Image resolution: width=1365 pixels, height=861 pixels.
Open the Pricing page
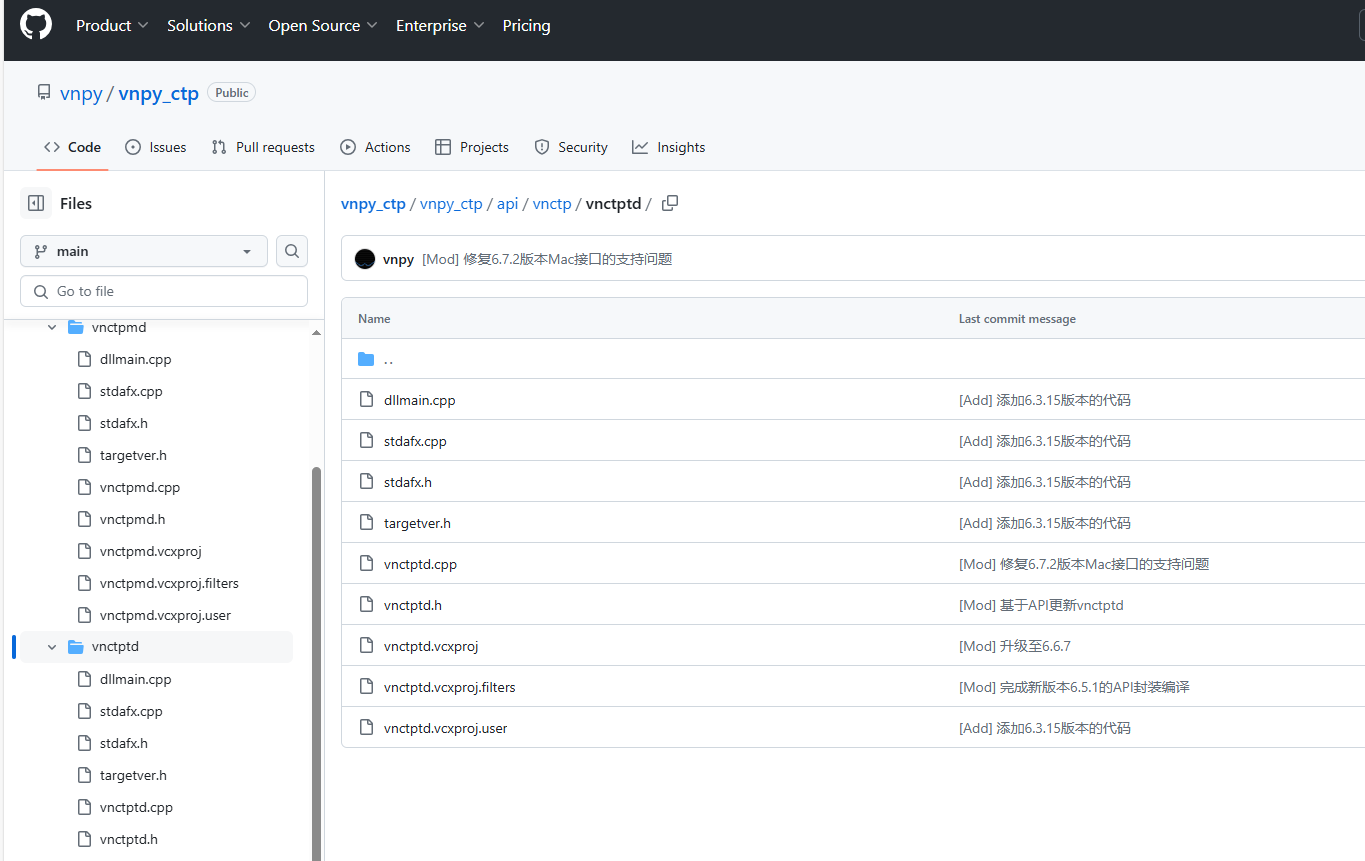526,26
